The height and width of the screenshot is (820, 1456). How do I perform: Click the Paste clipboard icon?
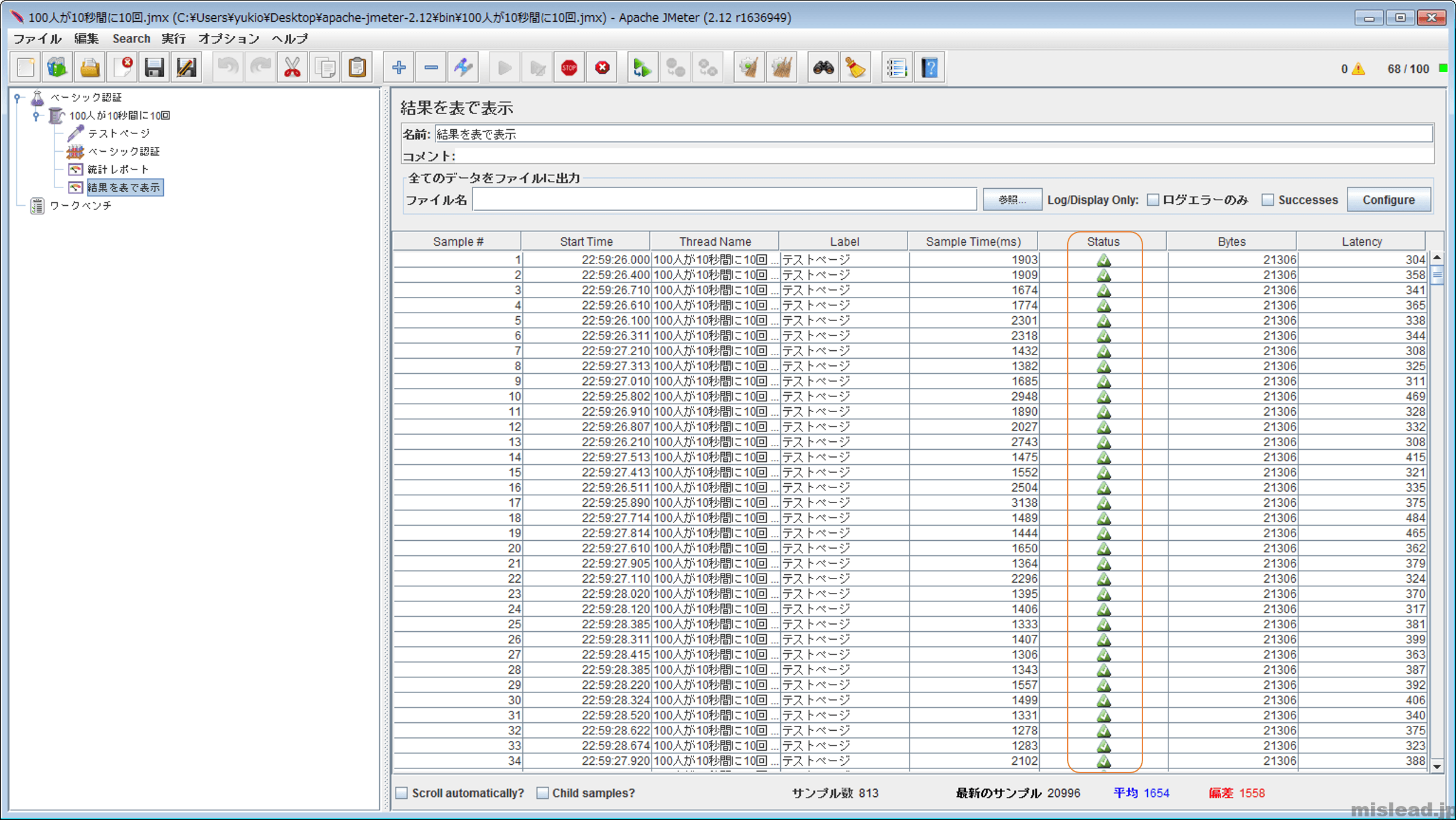(357, 67)
